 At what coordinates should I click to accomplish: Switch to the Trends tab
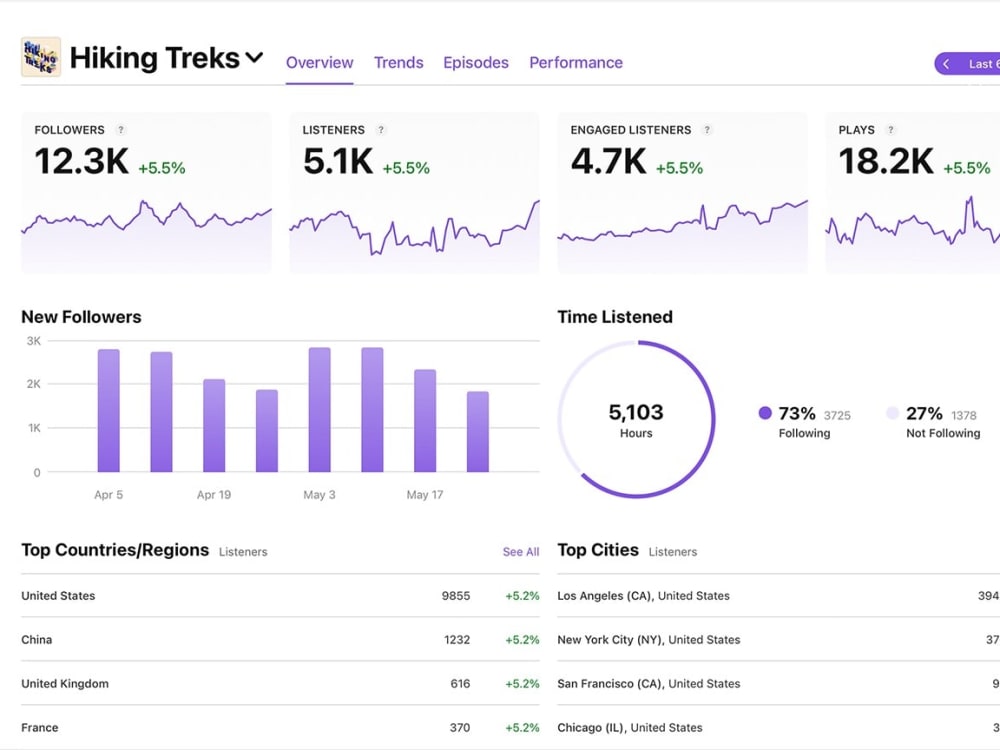pyautogui.click(x=399, y=62)
